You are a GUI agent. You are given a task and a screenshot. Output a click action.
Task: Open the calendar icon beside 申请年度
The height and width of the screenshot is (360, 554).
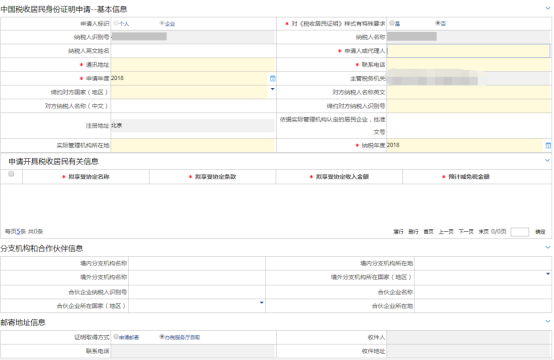coord(272,78)
